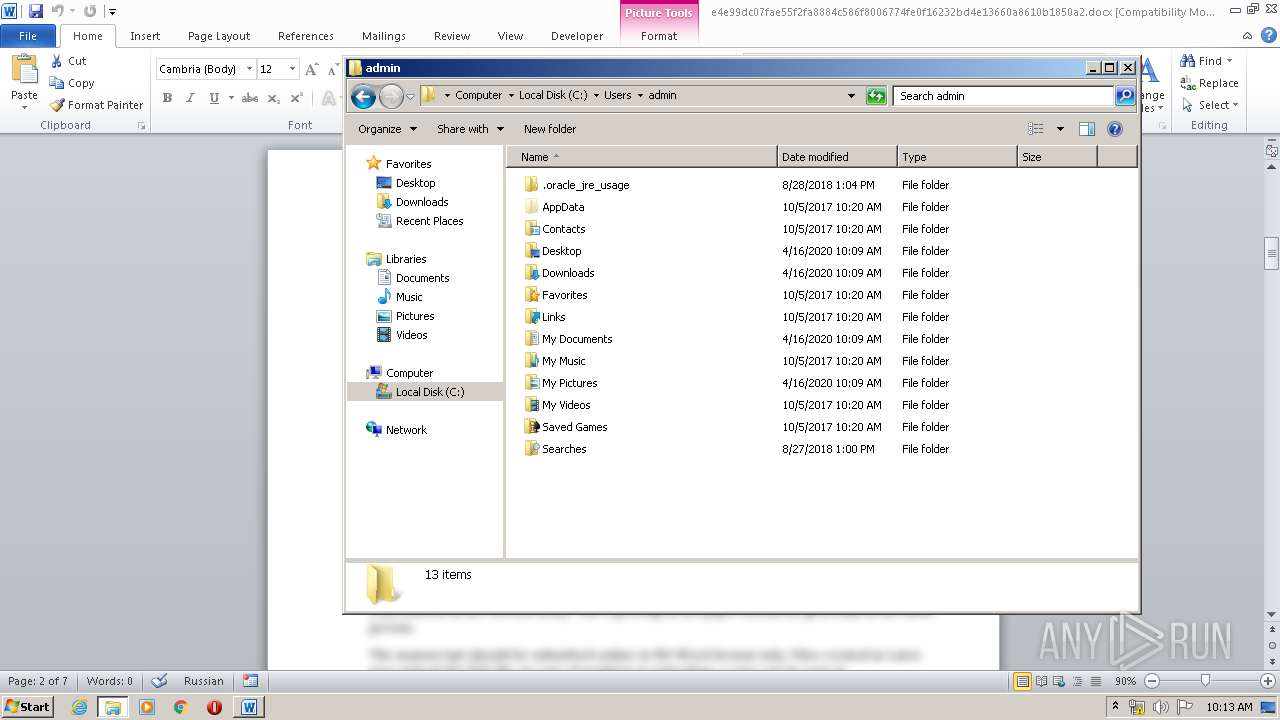This screenshot has height=720, width=1280.
Task: Expand the Paste options arrow
Action: [x=24, y=107]
